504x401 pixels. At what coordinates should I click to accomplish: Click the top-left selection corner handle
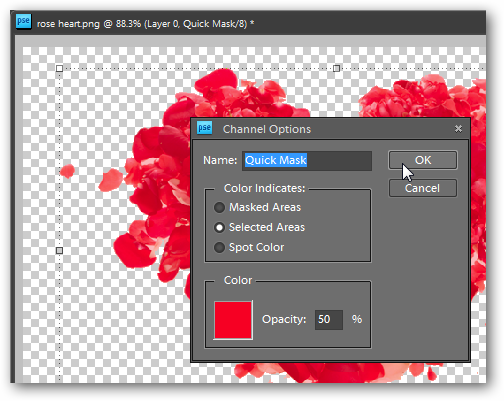59,68
